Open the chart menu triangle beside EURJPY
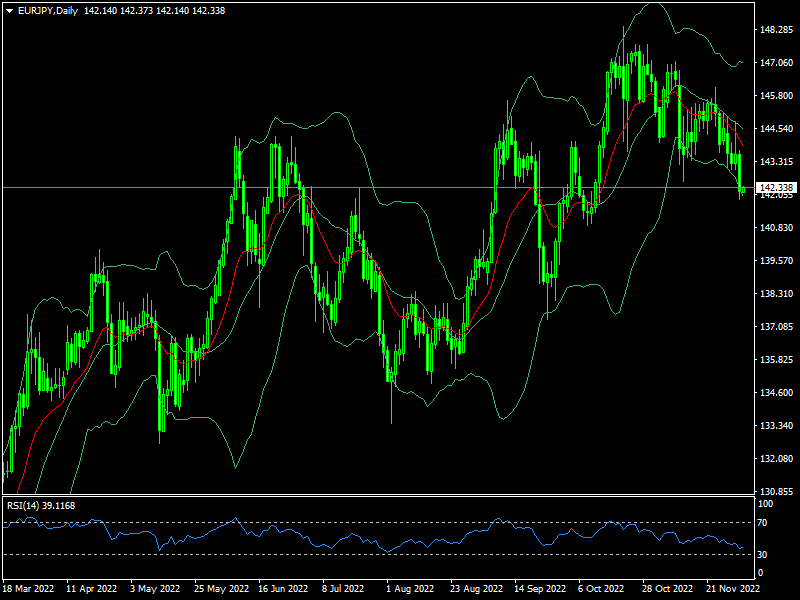800x600 pixels. point(10,11)
